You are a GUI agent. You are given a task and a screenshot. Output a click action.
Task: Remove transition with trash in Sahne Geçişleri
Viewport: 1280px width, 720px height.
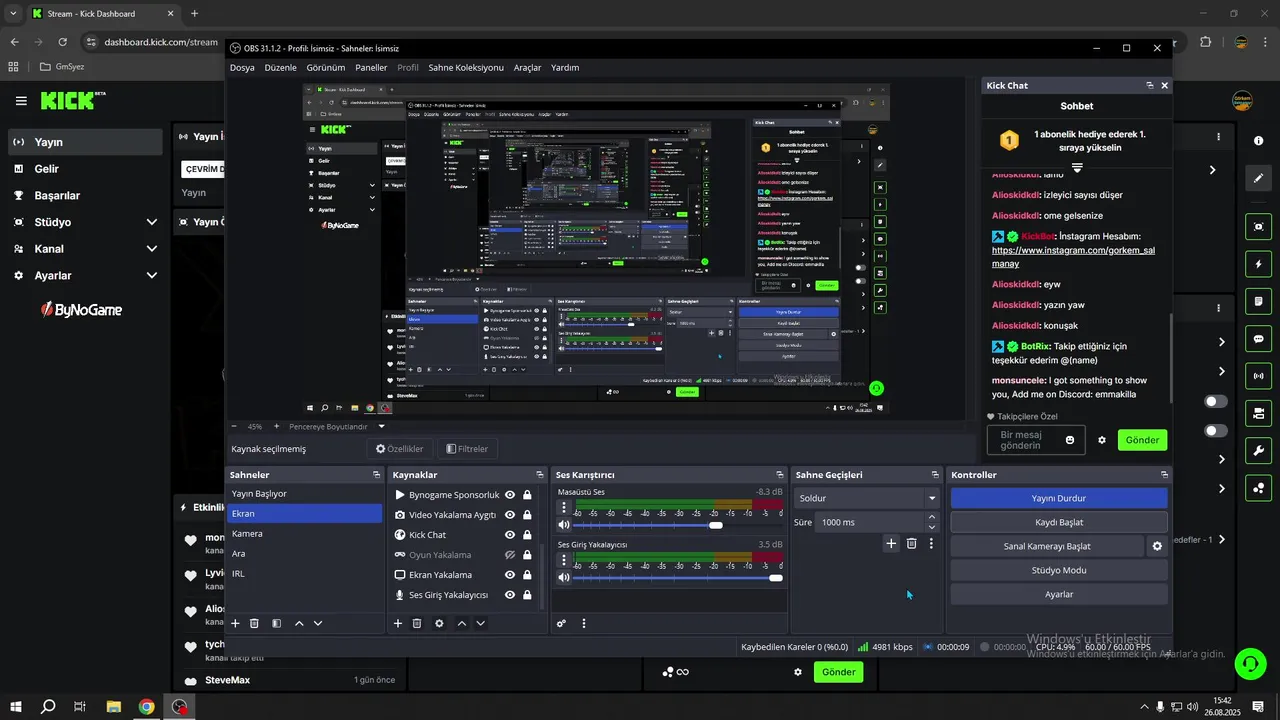[911, 543]
